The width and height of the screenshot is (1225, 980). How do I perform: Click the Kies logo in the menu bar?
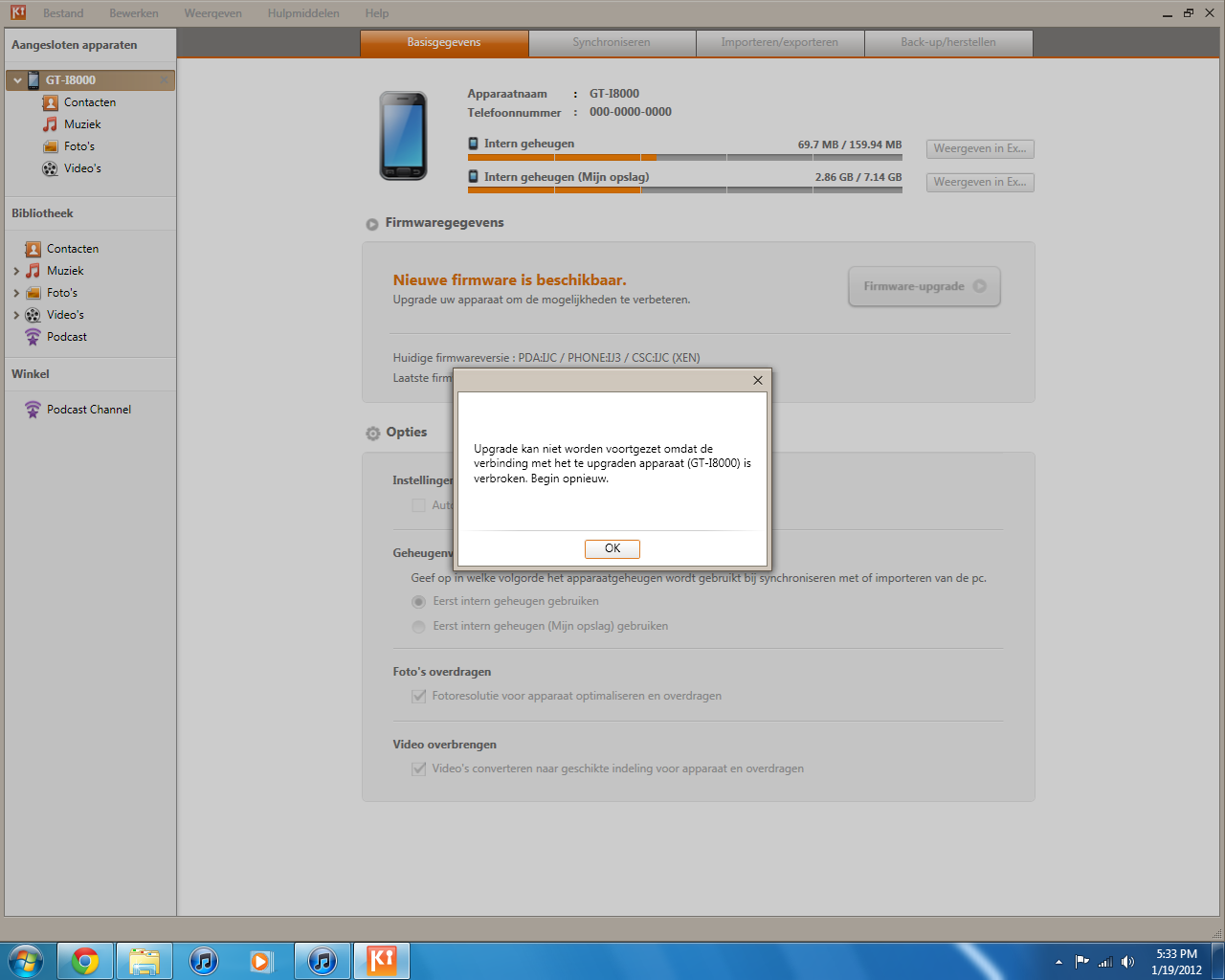[18, 12]
